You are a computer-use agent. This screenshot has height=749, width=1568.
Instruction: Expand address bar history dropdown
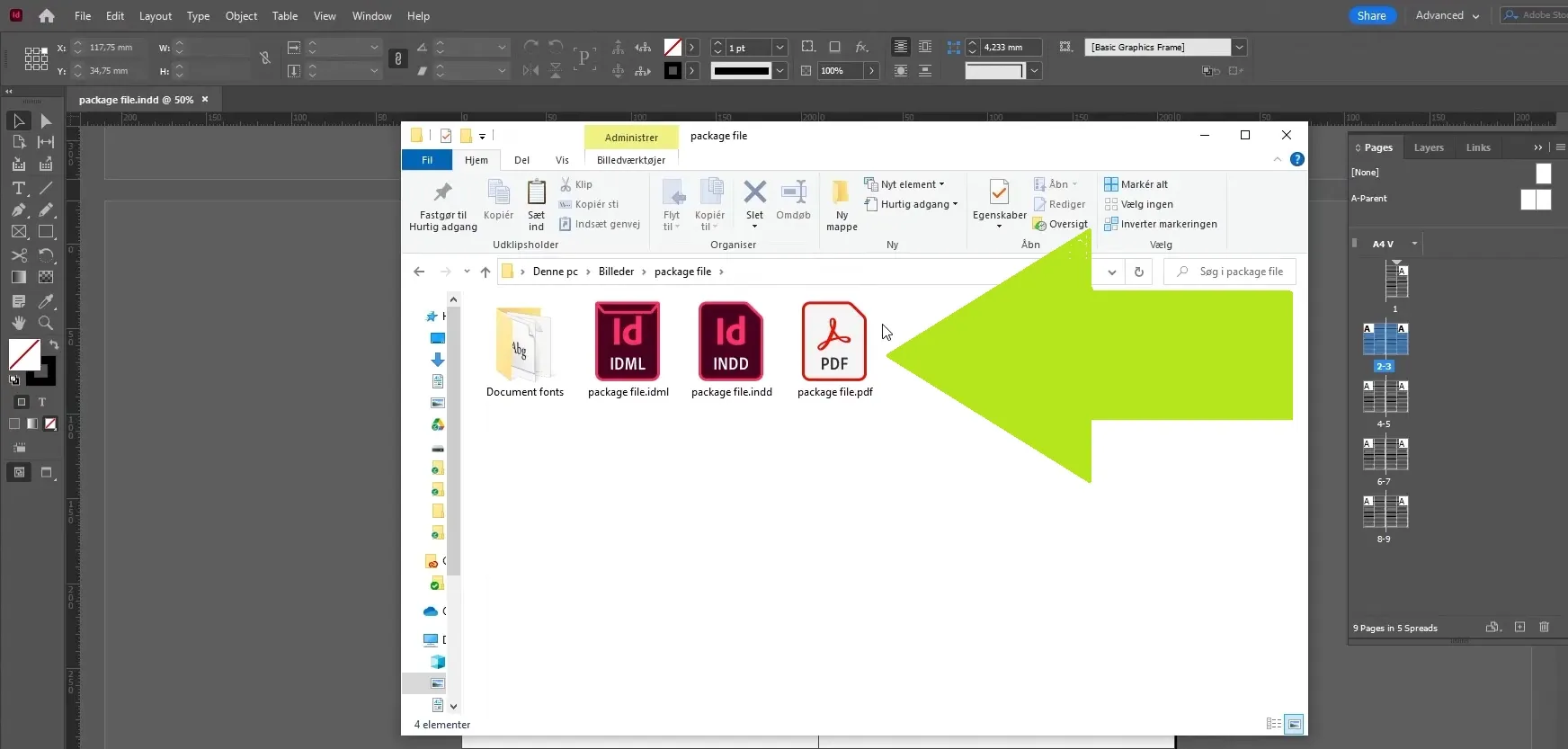click(1112, 272)
